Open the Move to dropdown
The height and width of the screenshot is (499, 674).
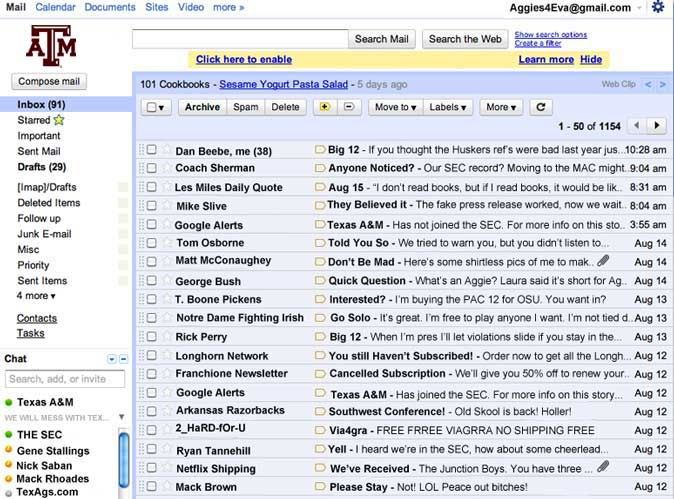395,107
